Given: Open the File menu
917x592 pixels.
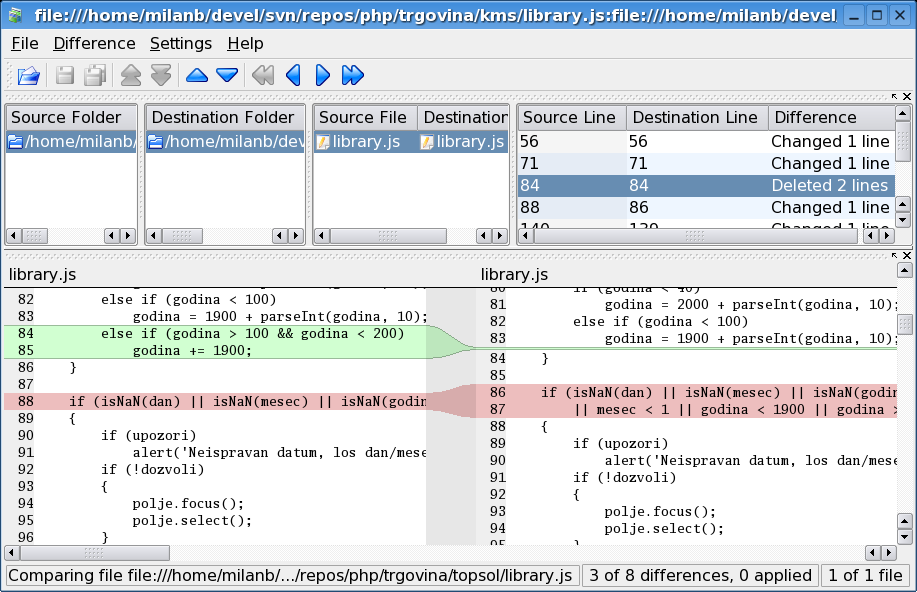Looking at the screenshot, I should click(25, 43).
